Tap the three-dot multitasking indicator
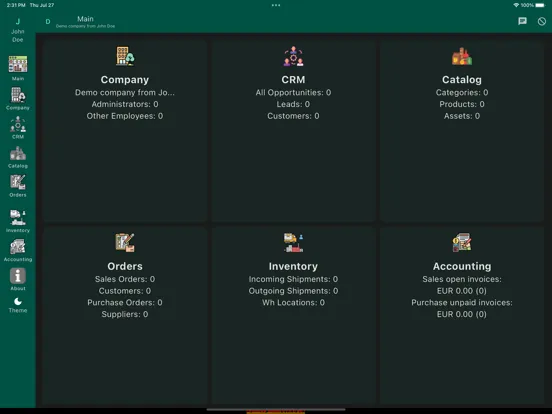This screenshot has height=414, width=552. coord(276,5)
